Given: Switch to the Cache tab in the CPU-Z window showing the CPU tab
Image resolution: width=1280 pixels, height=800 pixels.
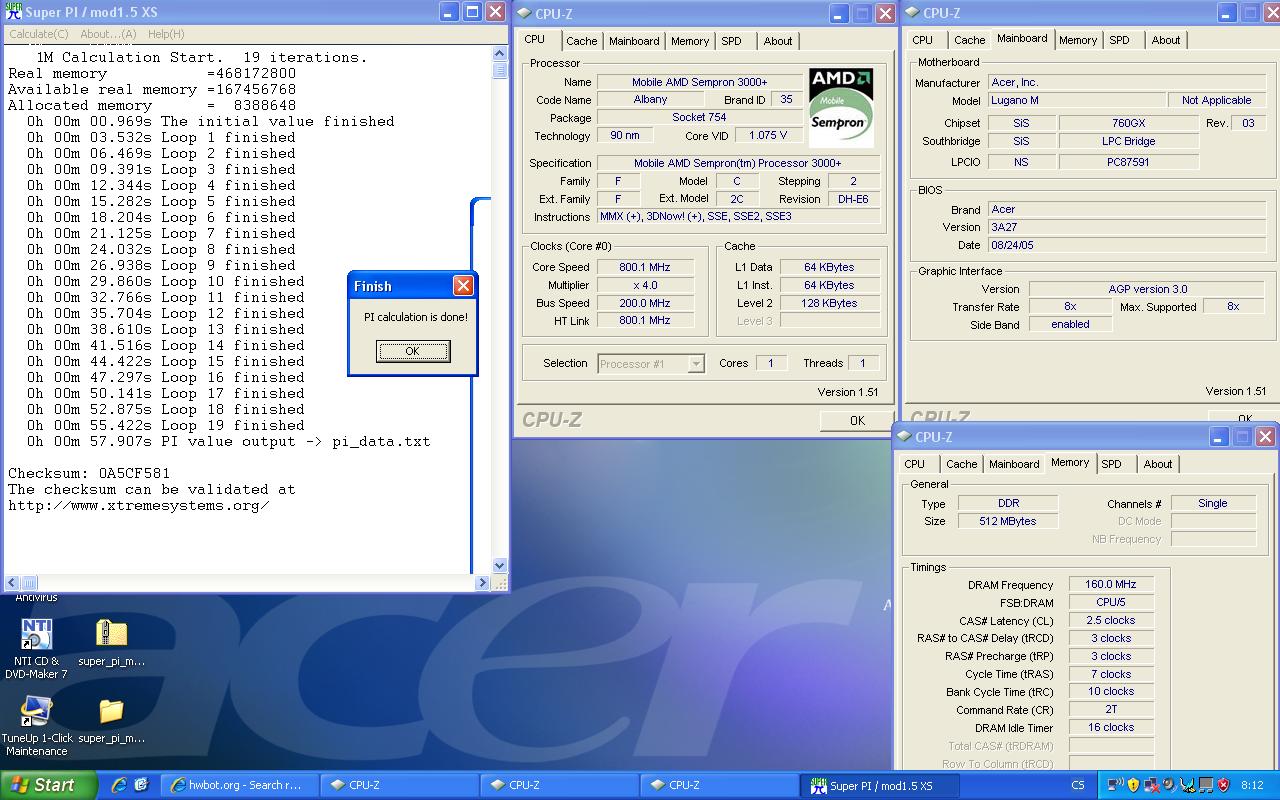Looking at the screenshot, I should (x=581, y=41).
